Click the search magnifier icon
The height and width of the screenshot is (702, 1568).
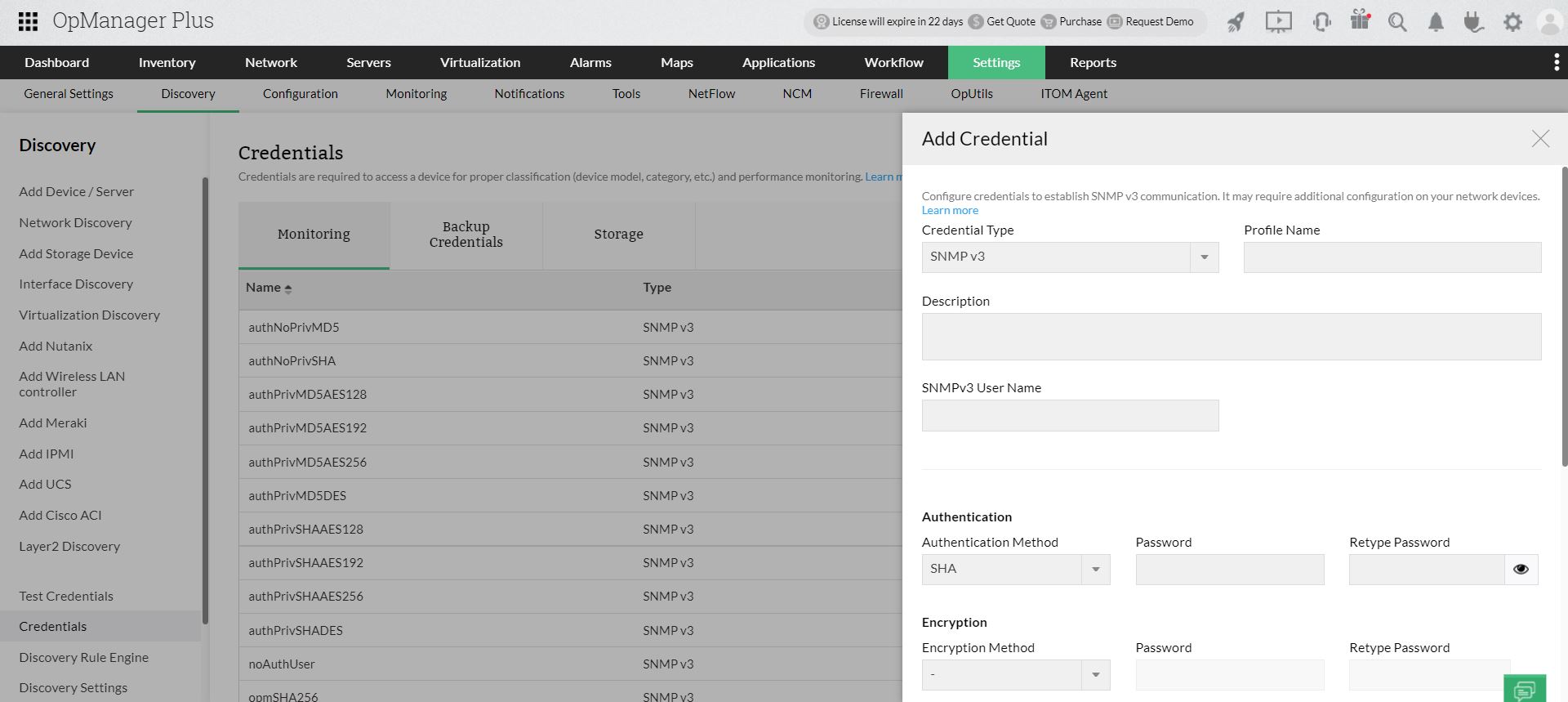(x=1397, y=22)
